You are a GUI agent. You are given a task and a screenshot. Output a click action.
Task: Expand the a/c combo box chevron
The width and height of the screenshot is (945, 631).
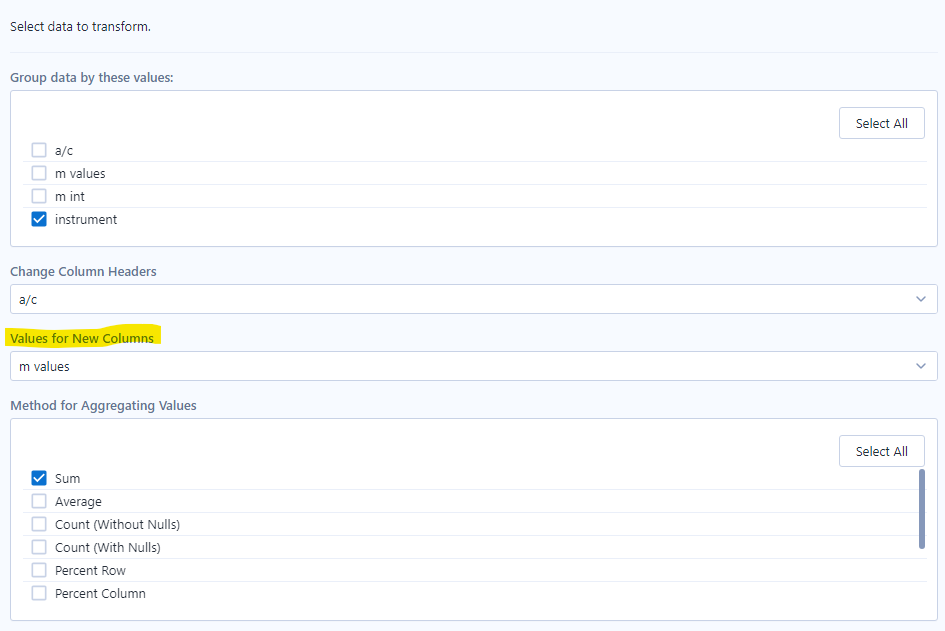(921, 298)
